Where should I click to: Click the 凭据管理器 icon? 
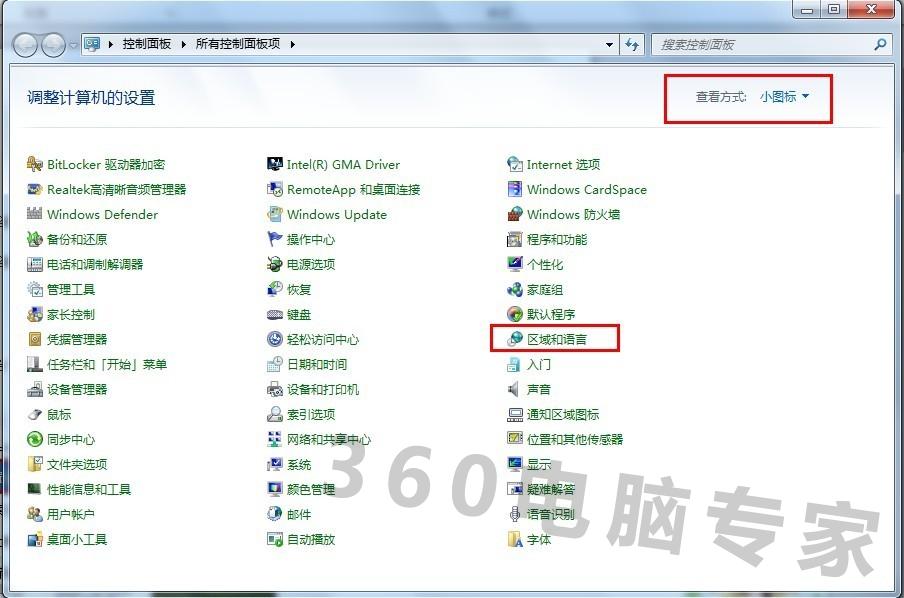point(35,339)
